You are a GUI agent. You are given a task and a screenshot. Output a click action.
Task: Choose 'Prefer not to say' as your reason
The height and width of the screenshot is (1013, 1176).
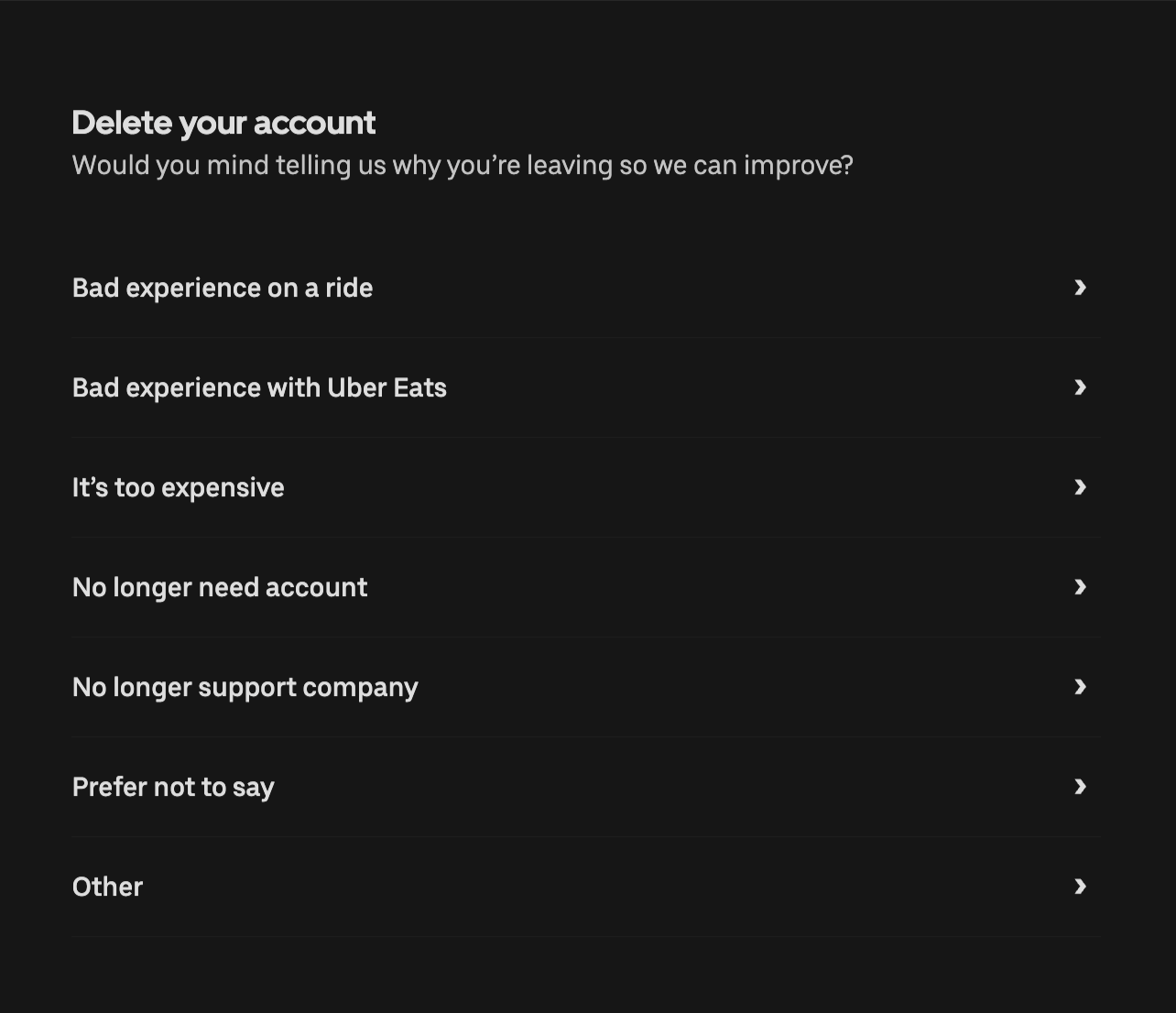pyautogui.click(x=172, y=787)
